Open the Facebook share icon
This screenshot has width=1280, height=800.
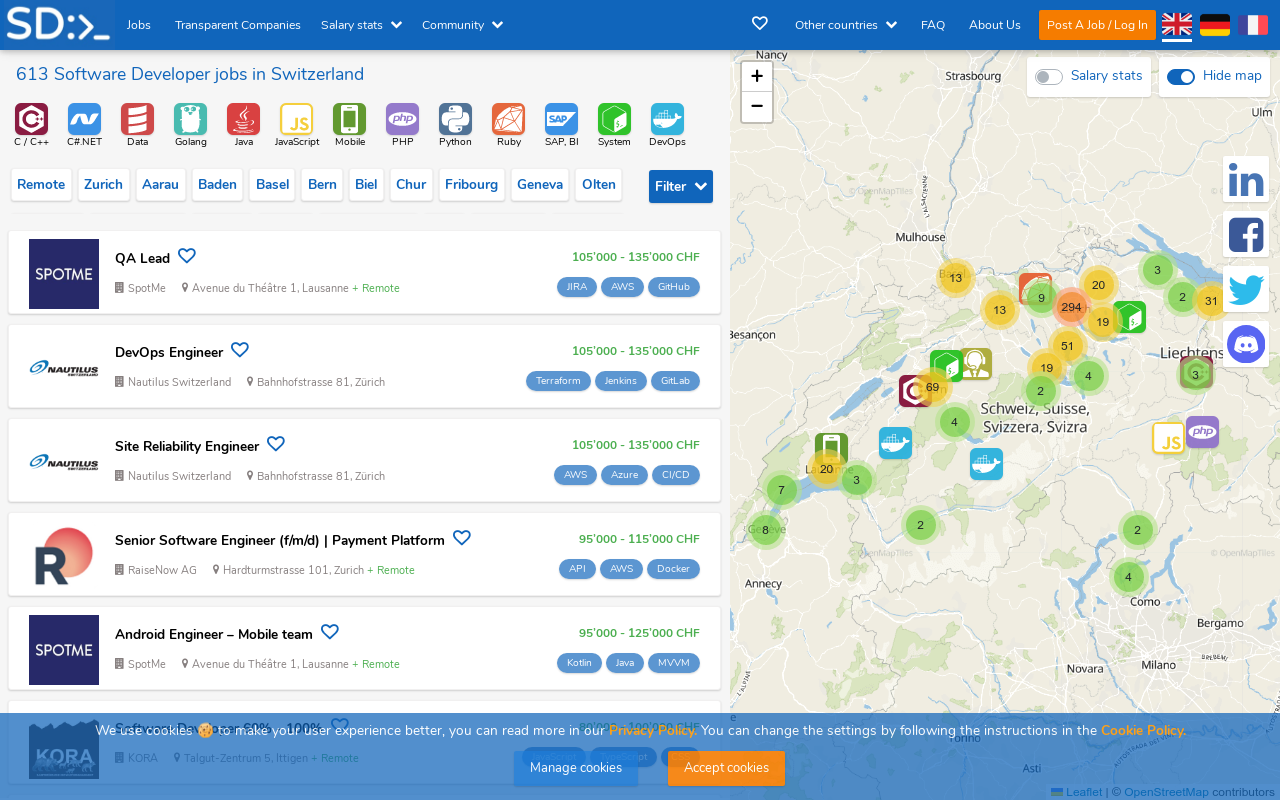[1246, 234]
